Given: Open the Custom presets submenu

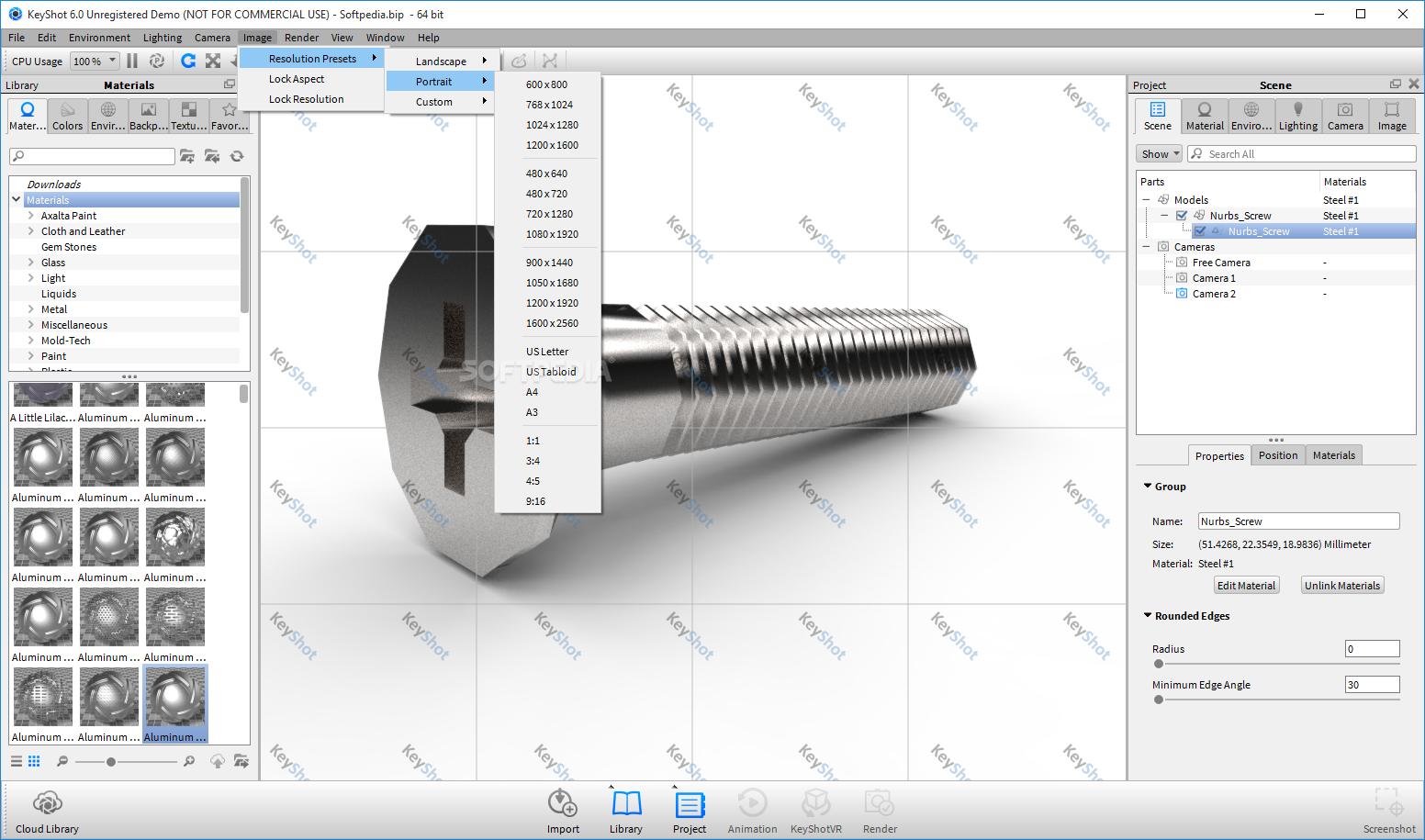Looking at the screenshot, I should pos(443,102).
